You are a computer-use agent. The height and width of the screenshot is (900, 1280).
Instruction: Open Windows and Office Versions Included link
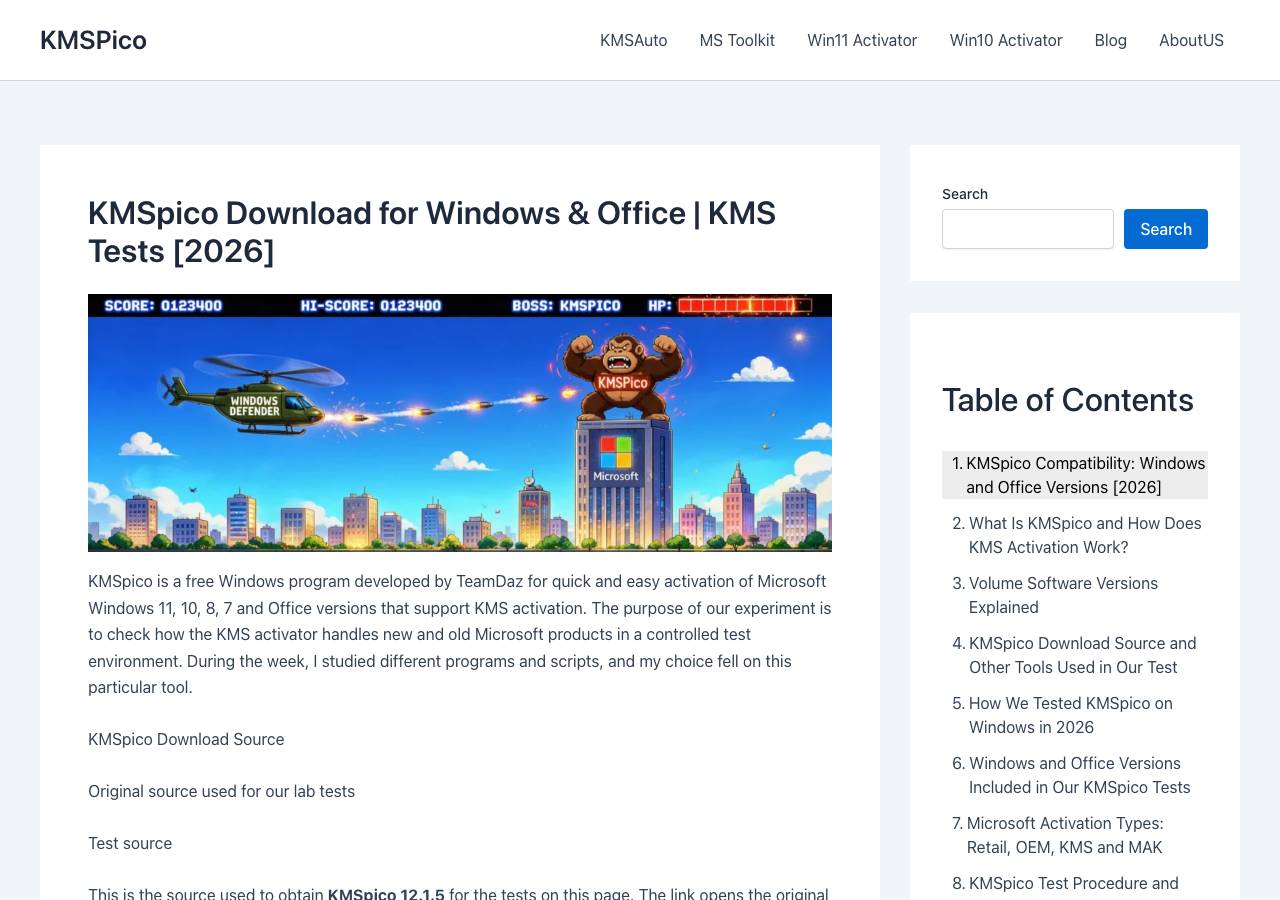(x=1079, y=775)
